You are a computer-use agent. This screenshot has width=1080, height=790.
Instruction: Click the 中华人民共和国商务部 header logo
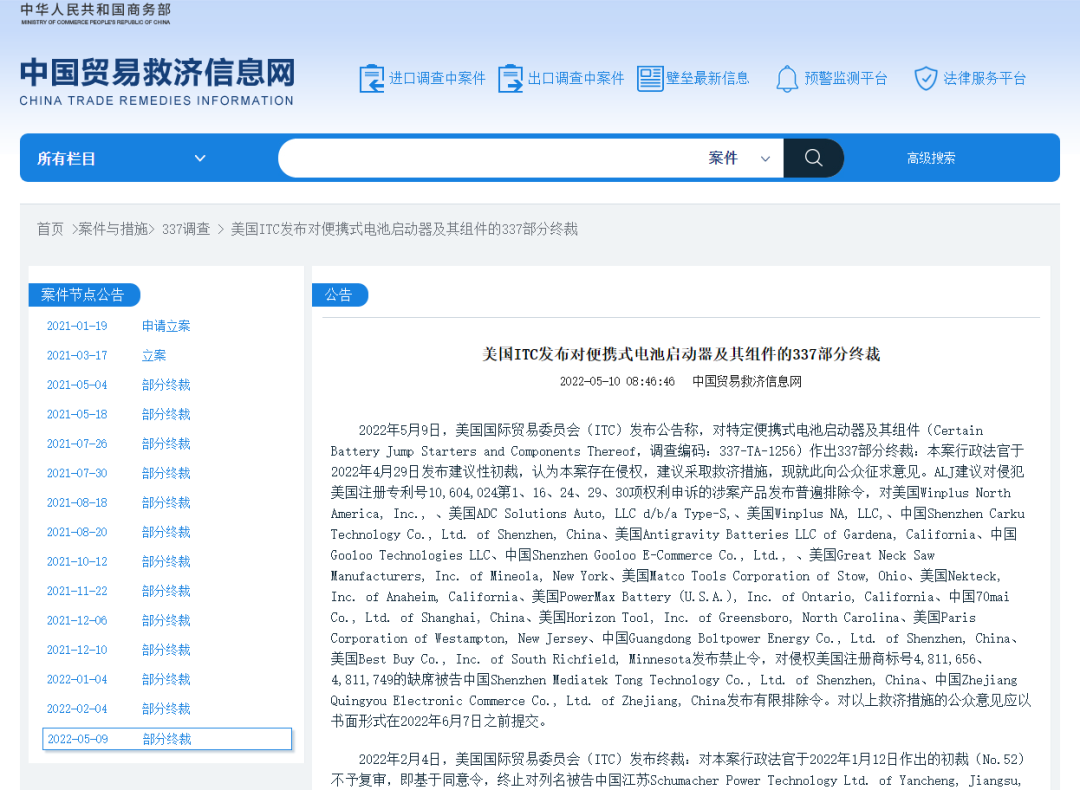[x=95, y=14]
